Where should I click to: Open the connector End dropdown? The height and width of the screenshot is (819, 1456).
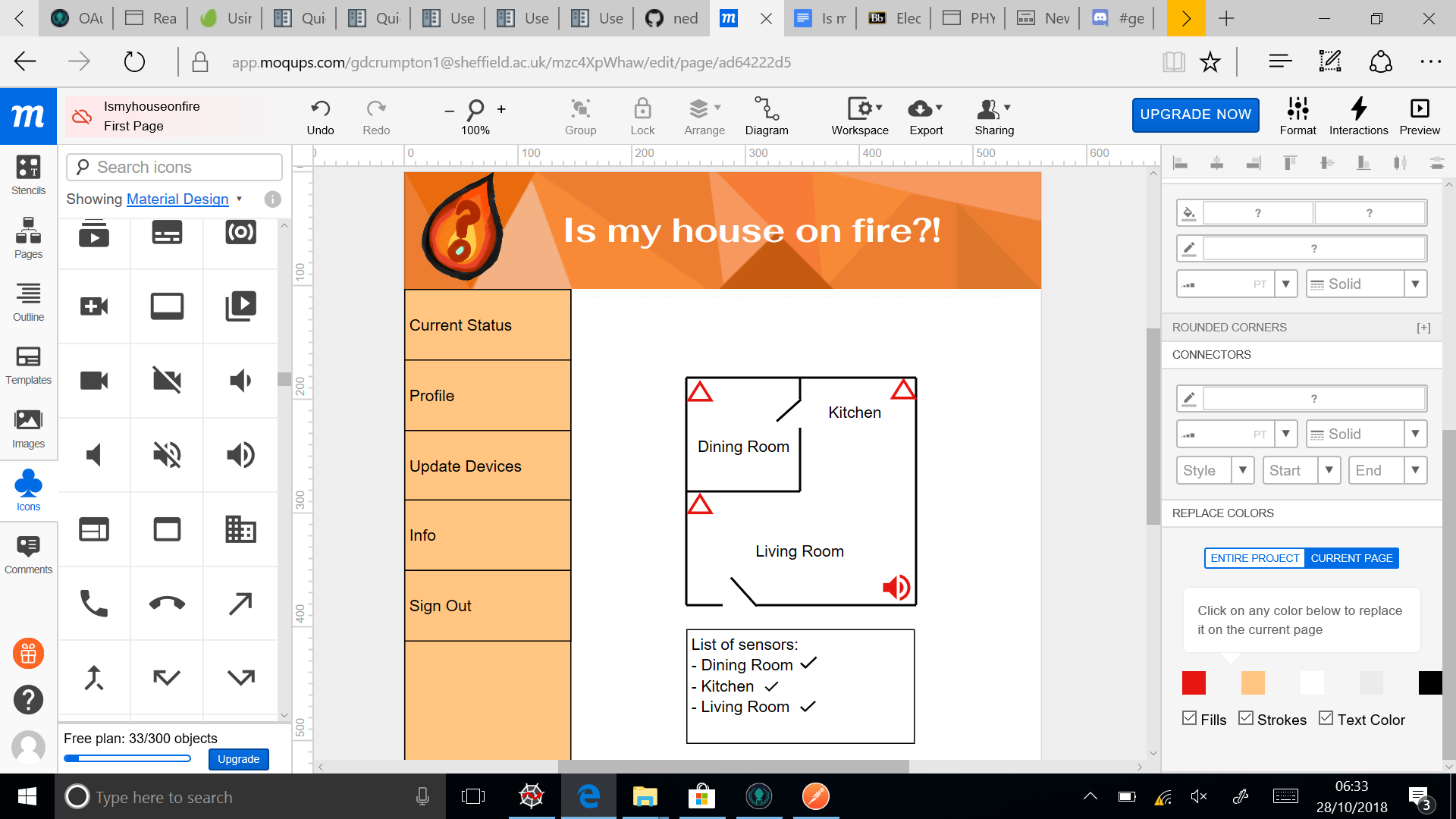click(1415, 470)
